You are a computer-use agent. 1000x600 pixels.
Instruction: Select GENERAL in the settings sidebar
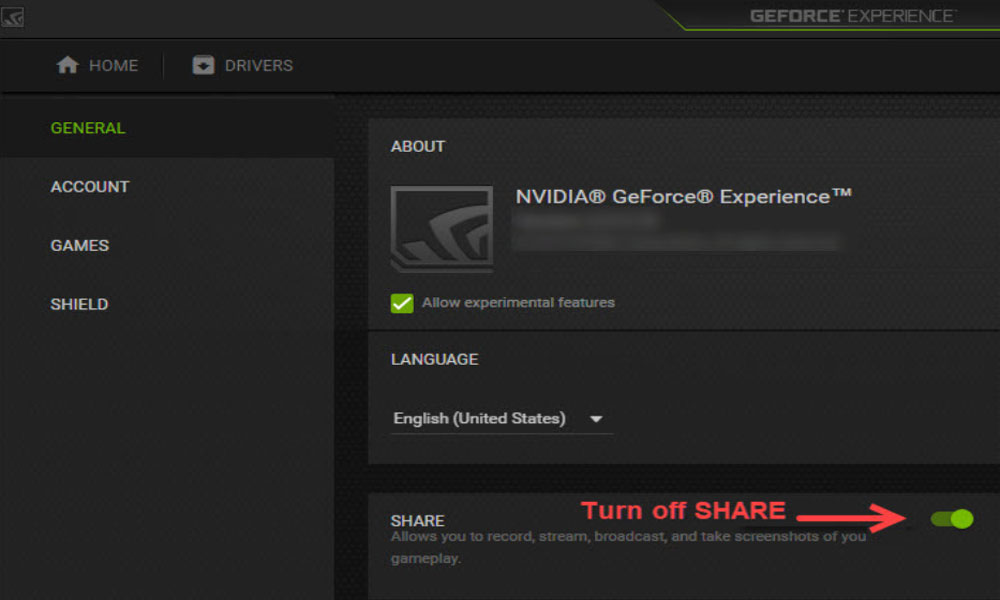click(167, 128)
